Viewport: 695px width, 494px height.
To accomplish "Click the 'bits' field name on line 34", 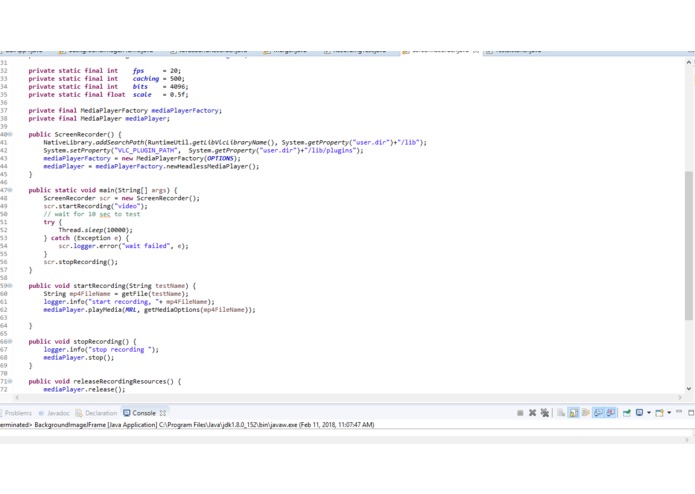I will (x=140, y=86).
